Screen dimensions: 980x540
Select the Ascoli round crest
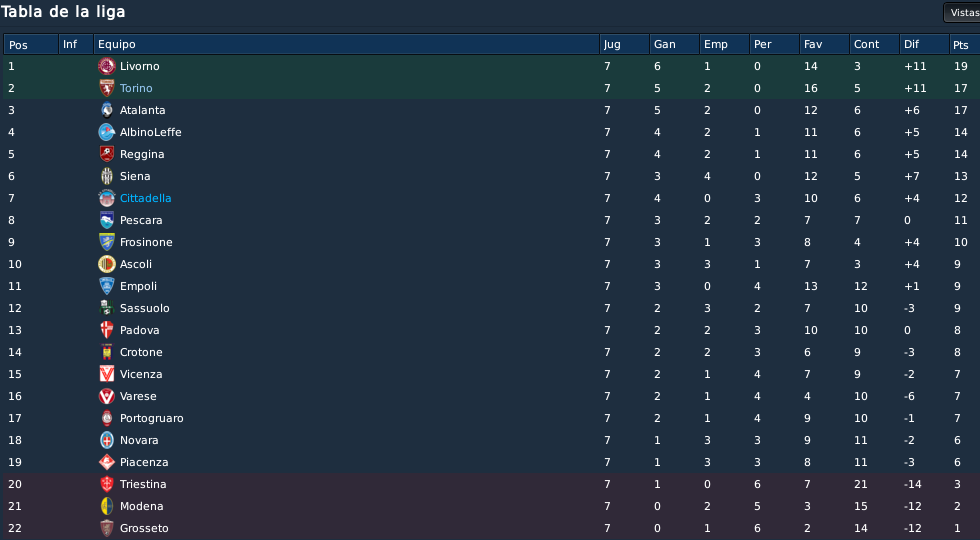[107, 264]
